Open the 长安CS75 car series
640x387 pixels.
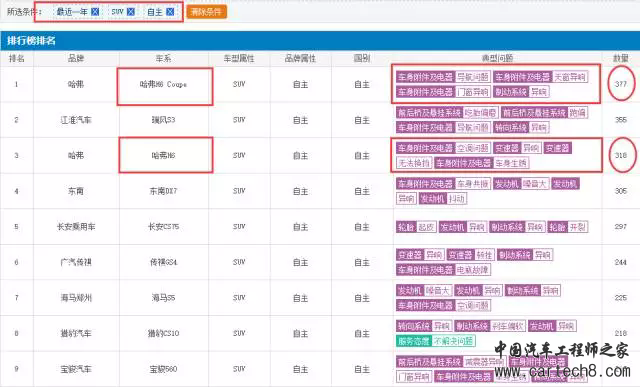pos(163,226)
